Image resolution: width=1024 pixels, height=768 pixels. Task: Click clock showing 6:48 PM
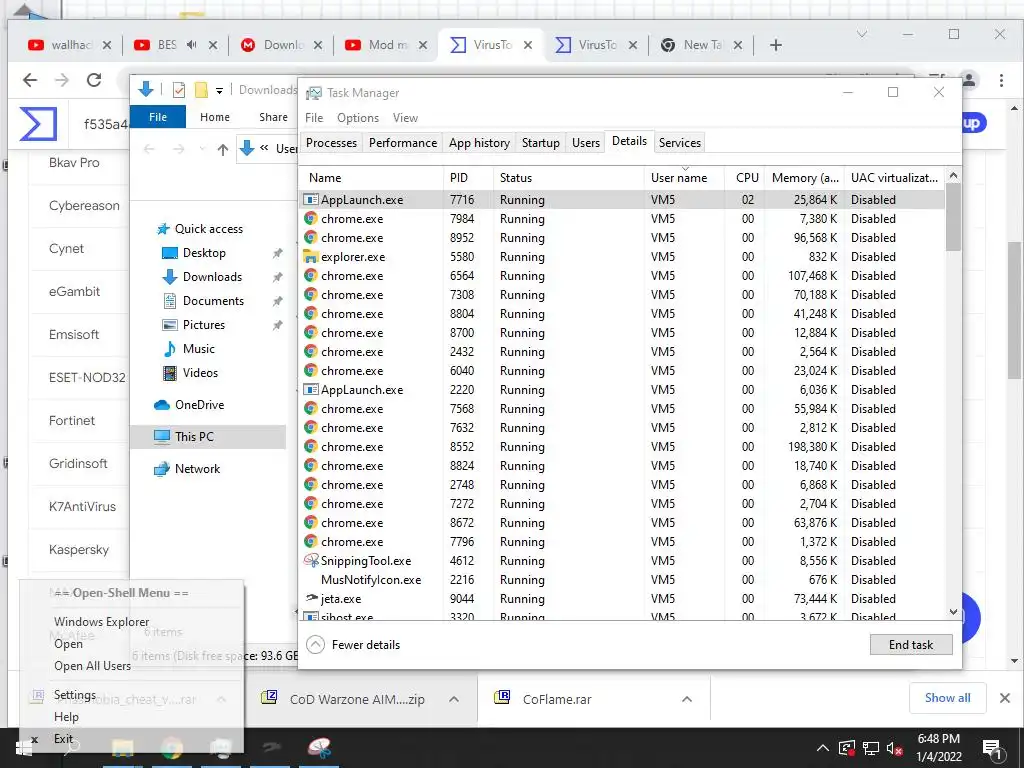[938, 739]
